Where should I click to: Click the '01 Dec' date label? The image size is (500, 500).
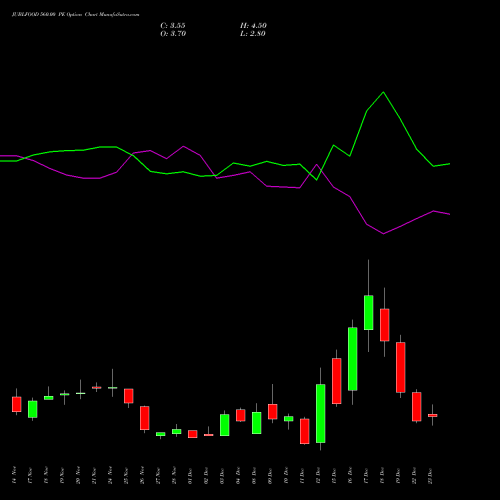tap(190, 475)
